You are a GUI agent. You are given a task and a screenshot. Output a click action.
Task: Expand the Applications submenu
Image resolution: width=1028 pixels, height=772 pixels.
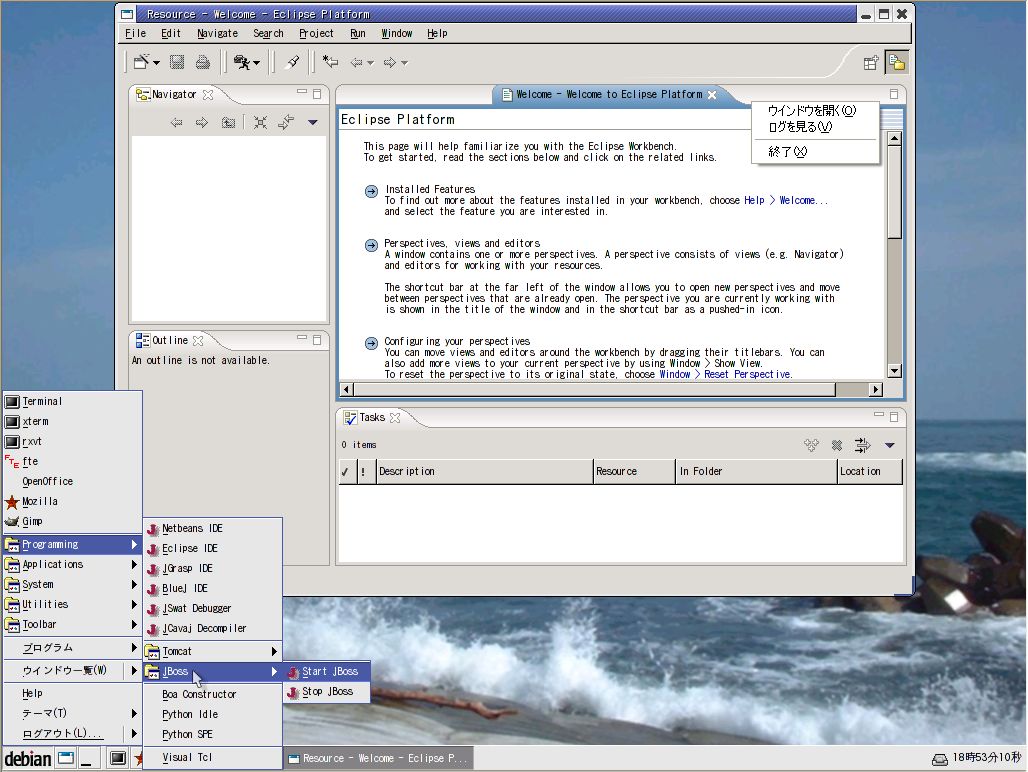click(x=73, y=565)
